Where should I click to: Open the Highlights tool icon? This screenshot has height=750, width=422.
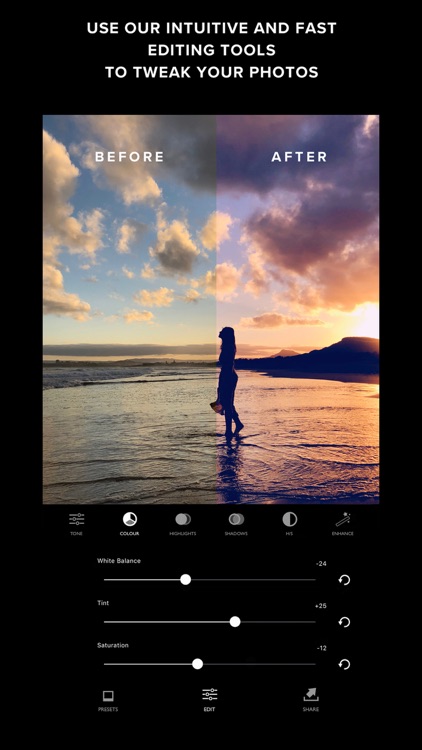183,519
